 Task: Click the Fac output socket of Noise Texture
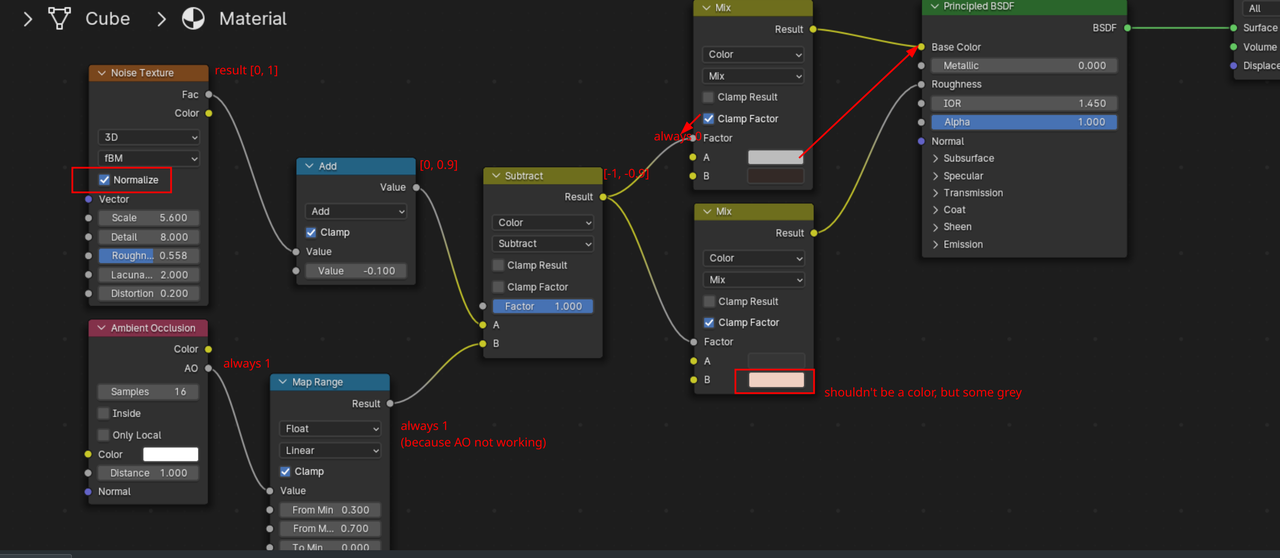[209, 95]
